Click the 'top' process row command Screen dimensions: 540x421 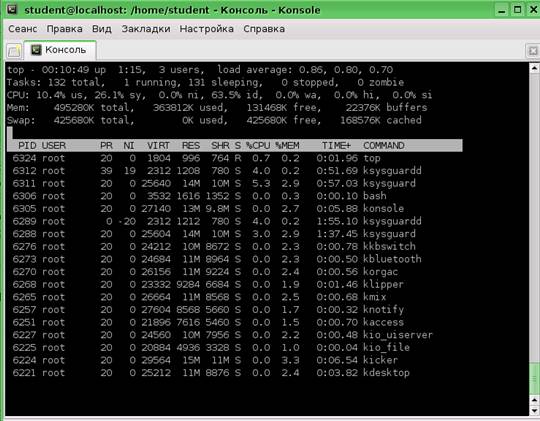point(372,158)
